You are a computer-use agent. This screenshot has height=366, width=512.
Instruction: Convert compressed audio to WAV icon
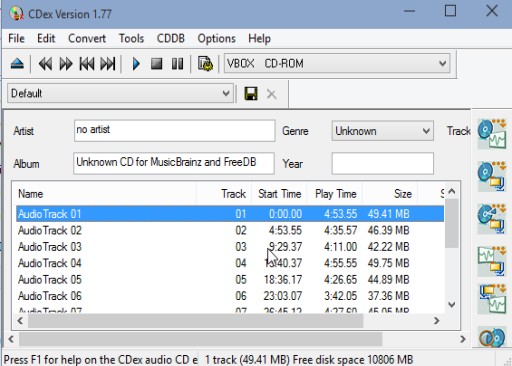492,299
